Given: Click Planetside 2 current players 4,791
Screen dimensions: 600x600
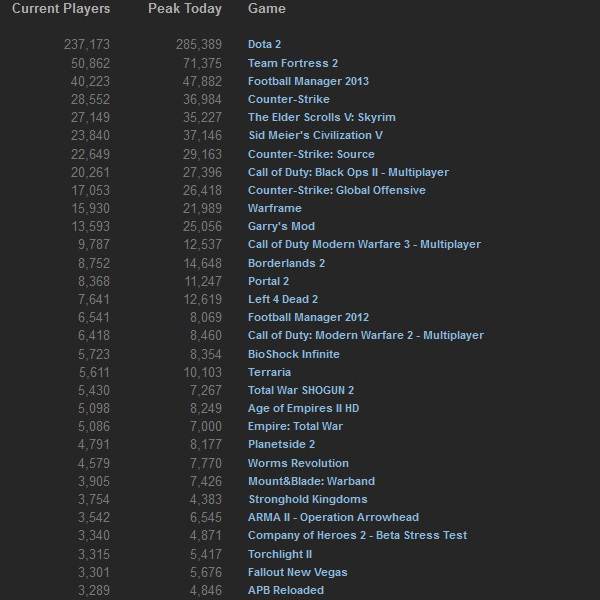Looking at the screenshot, I should (94, 444).
